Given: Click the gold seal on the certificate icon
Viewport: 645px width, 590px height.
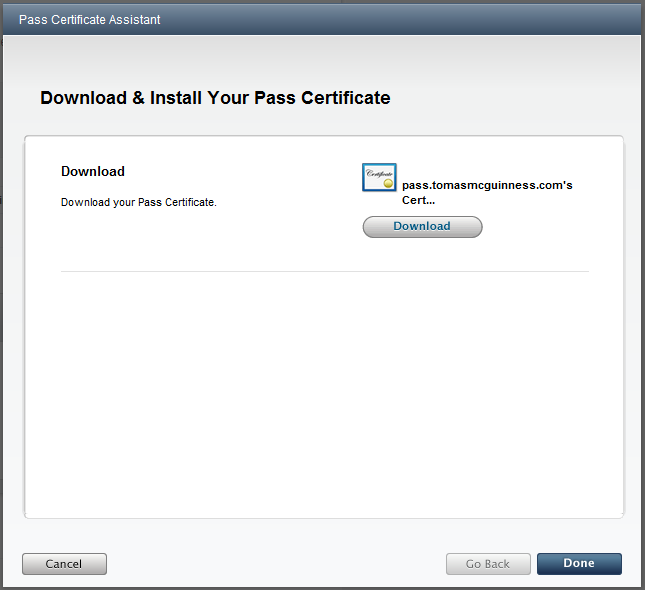Looking at the screenshot, I should (x=388, y=184).
